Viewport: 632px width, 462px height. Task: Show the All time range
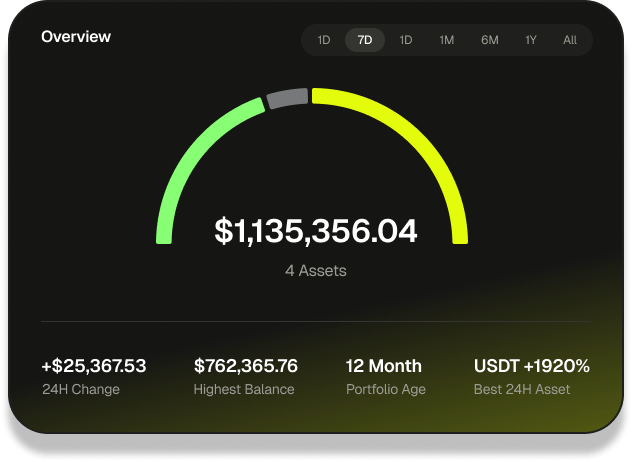570,40
